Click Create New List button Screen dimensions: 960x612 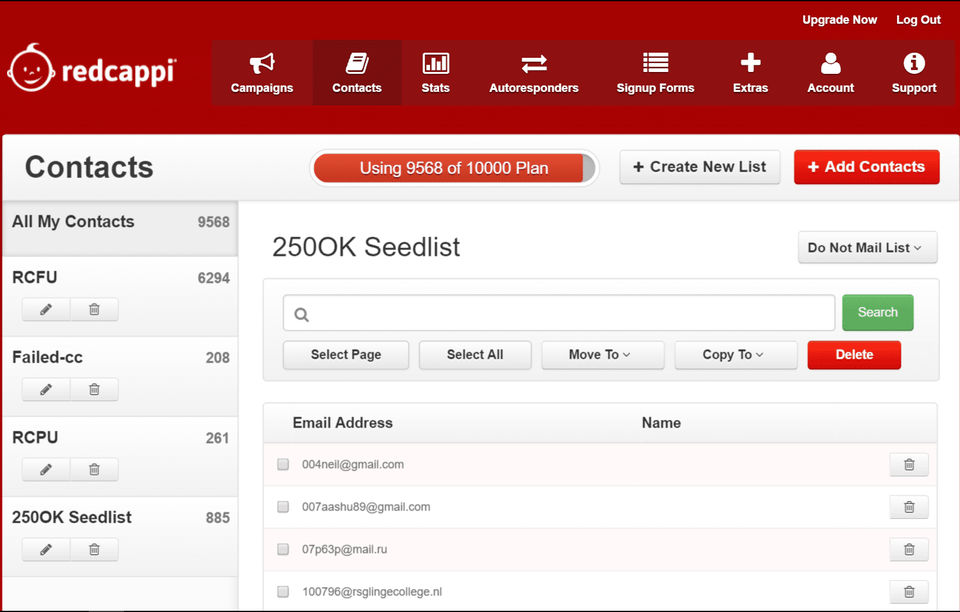tap(700, 167)
